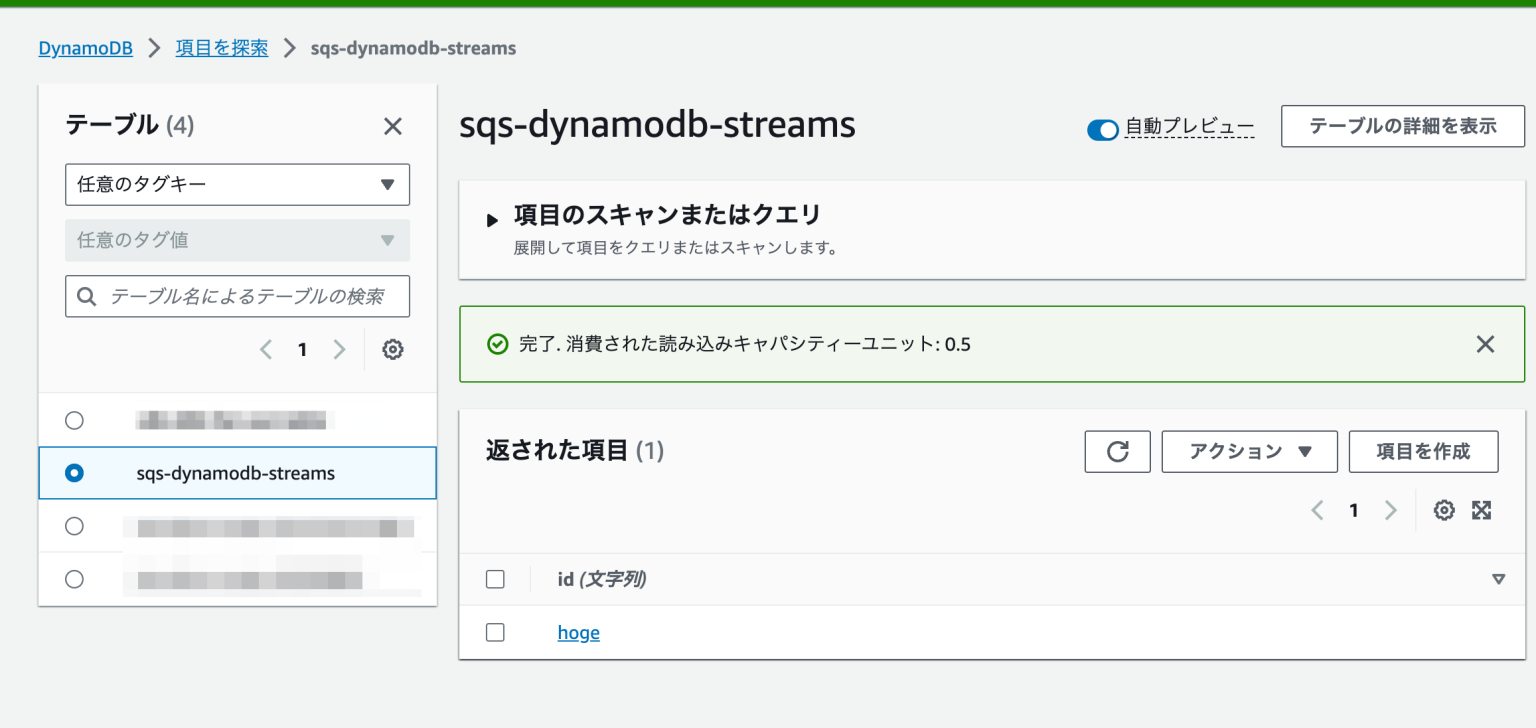Open the hoge item link

[x=578, y=632]
